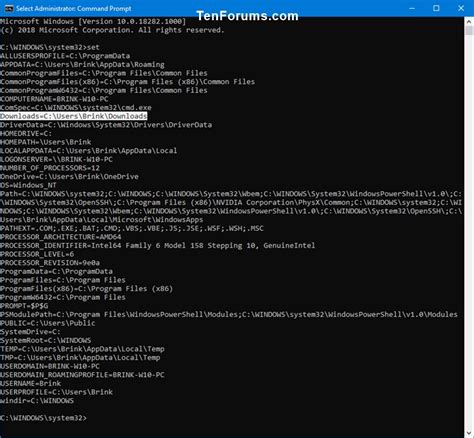This screenshot has height=438, width=474.
Task: Click the LOCALAPPDATA line
Action: [89, 151]
